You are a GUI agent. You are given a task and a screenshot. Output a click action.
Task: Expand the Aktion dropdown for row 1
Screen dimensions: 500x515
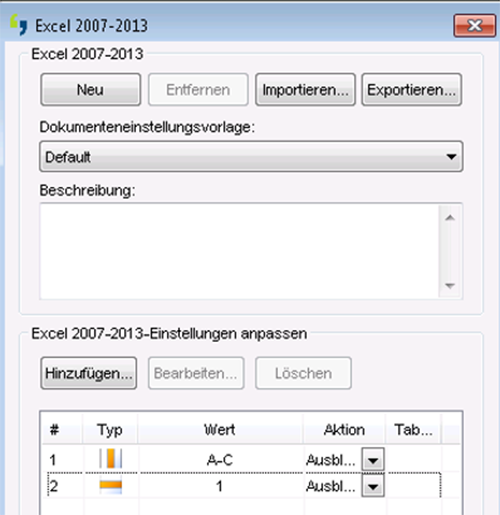coord(373,460)
